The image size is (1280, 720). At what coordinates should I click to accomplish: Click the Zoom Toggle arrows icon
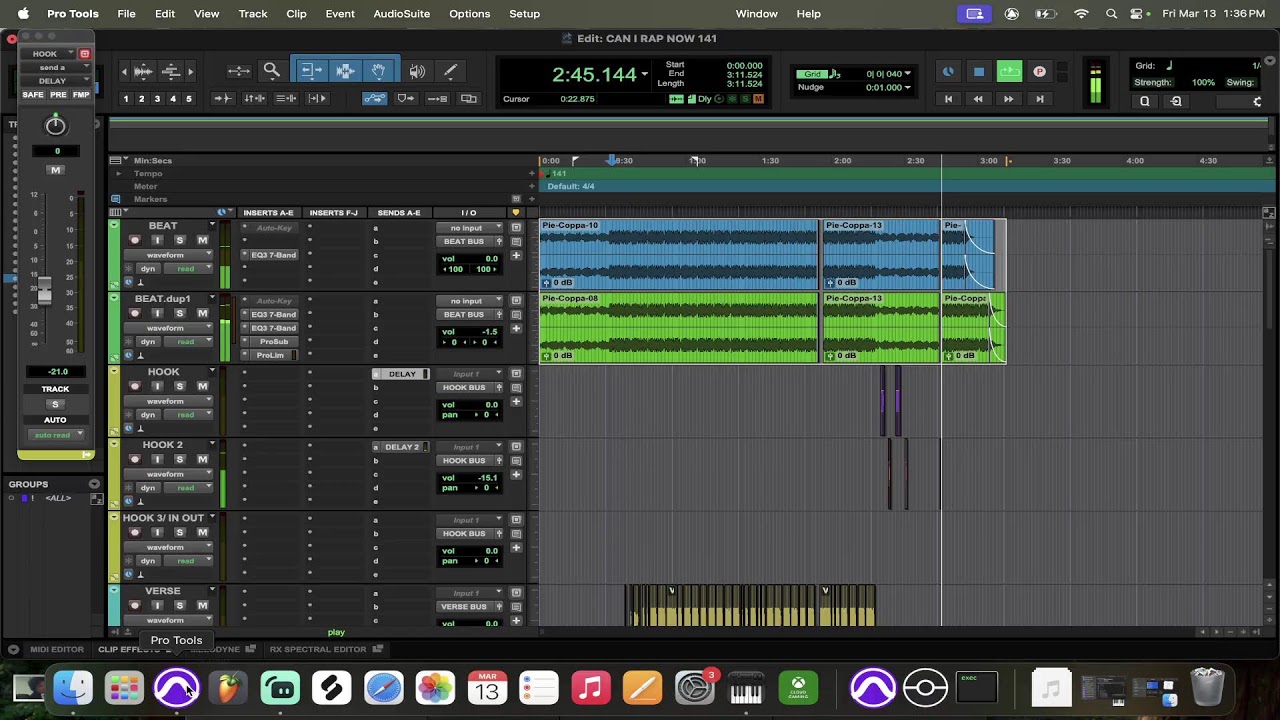pos(238,71)
